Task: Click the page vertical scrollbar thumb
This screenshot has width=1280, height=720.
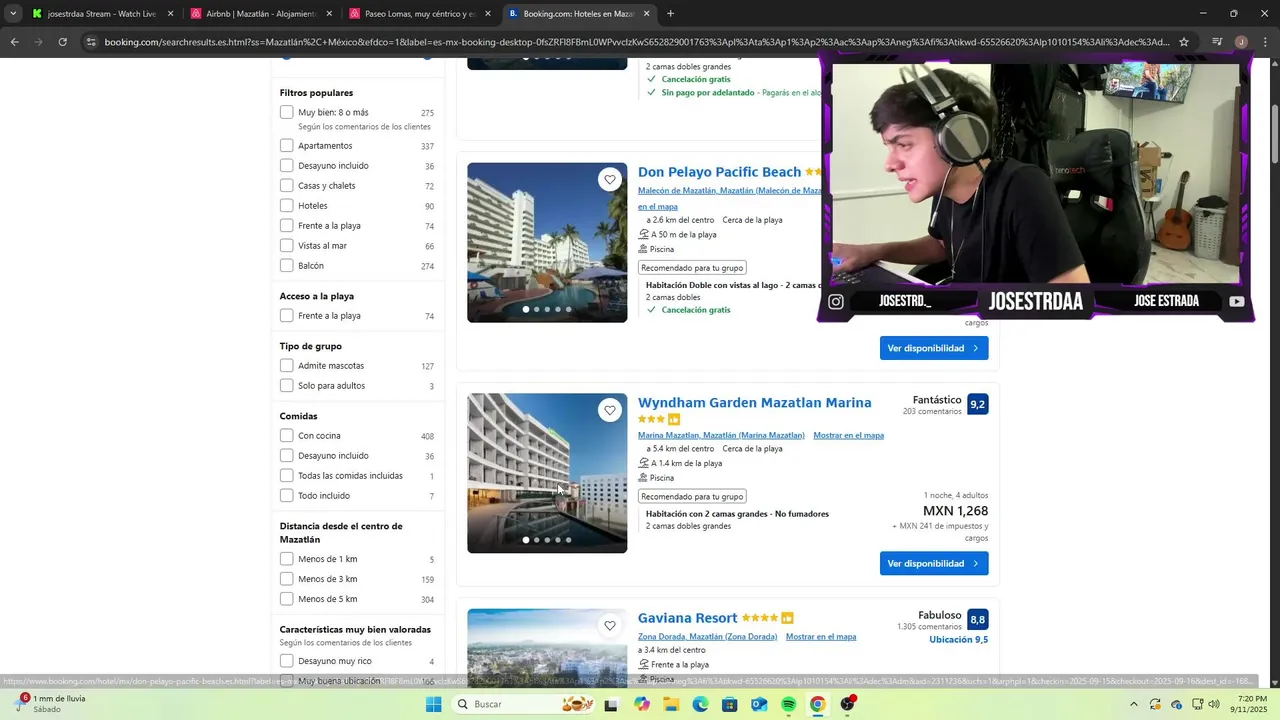Action: [x=1274, y=135]
